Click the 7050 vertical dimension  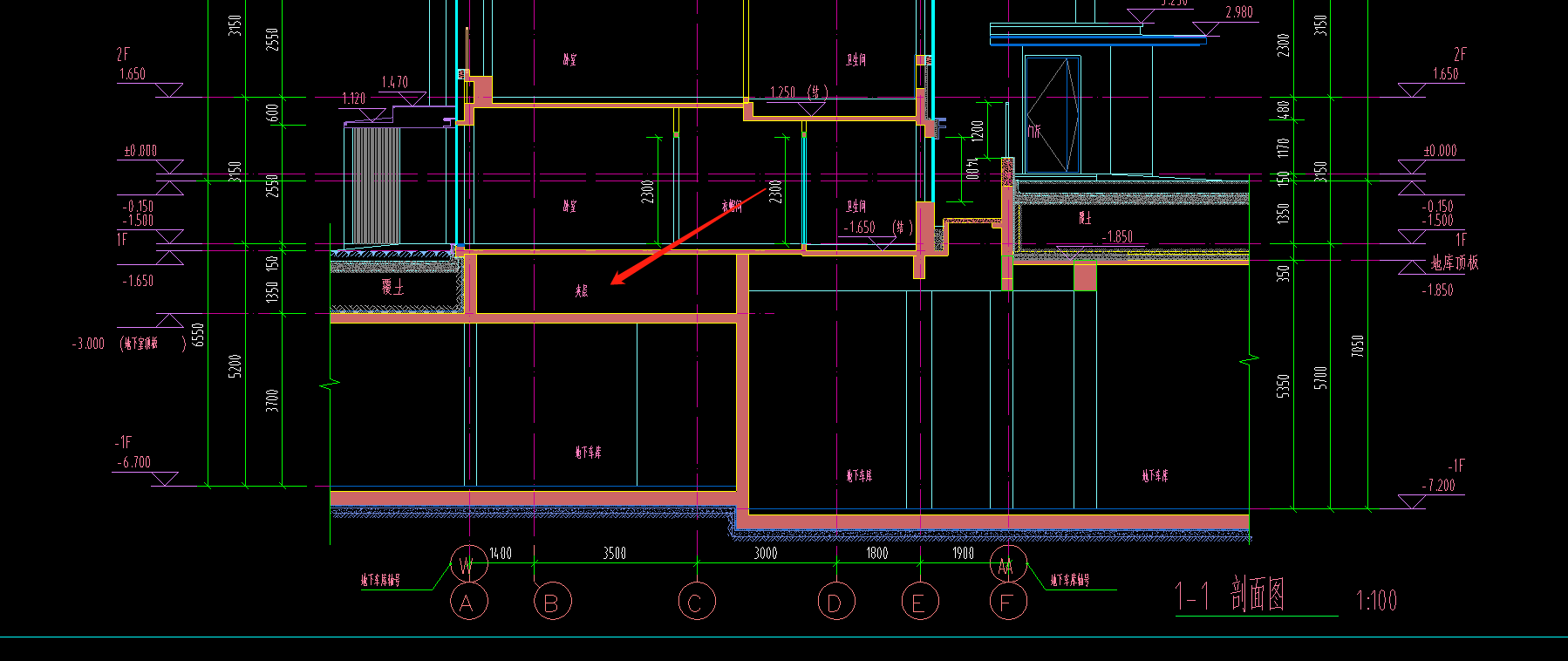[1357, 346]
